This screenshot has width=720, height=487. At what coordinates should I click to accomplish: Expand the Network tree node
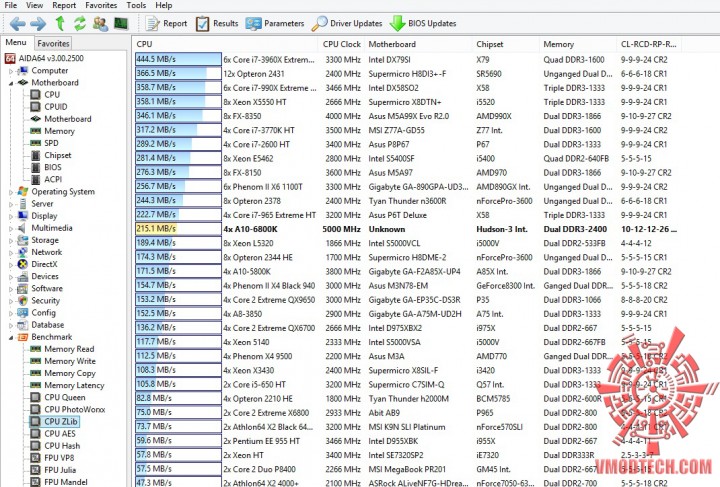(11, 252)
